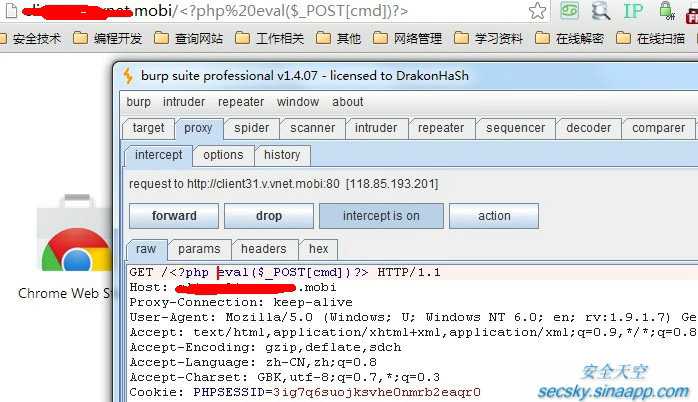Show the params request view tab
The image size is (698, 402).
click(x=199, y=249)
